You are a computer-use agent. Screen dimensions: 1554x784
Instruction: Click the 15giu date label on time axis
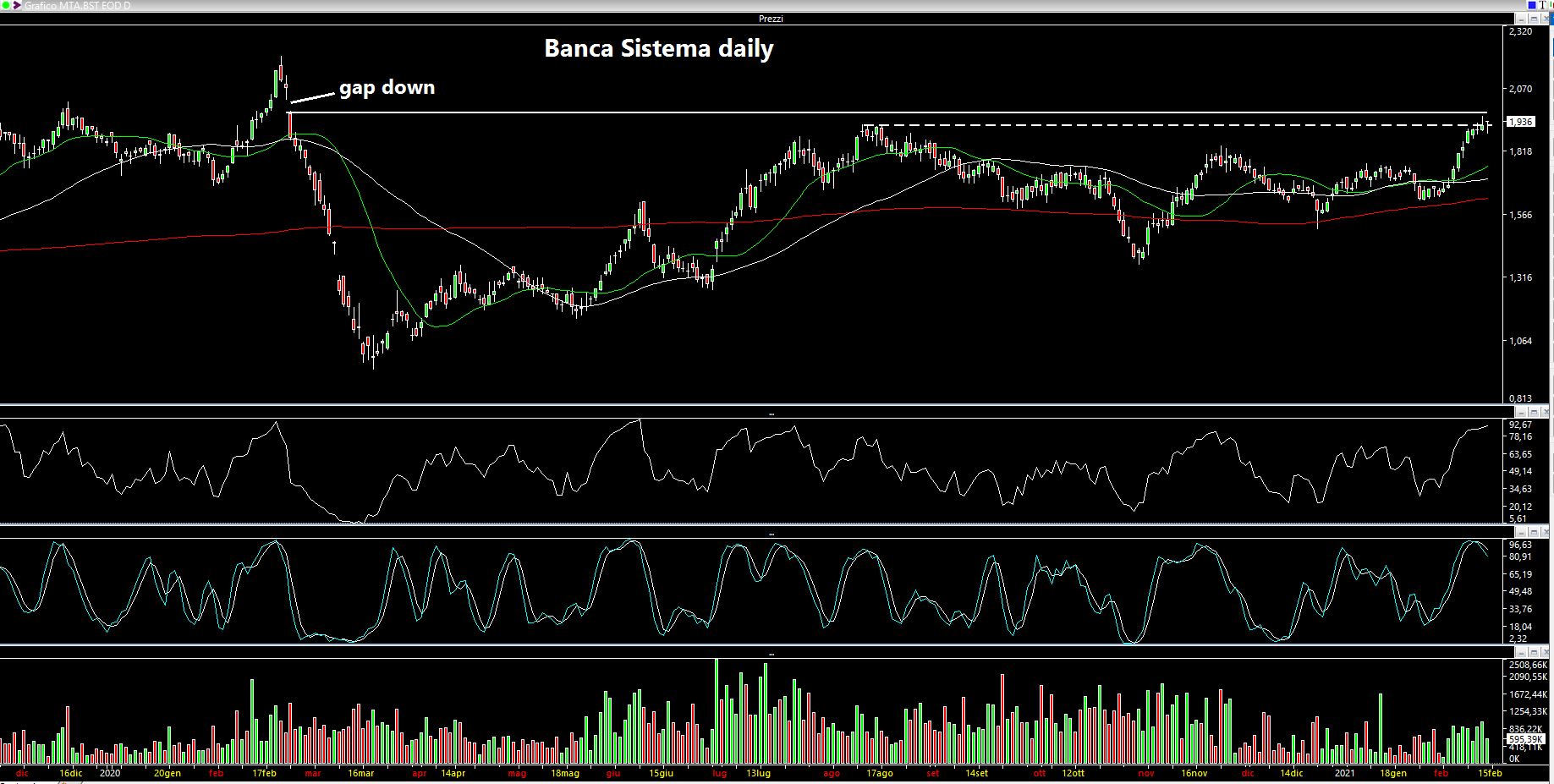[661, 773]
